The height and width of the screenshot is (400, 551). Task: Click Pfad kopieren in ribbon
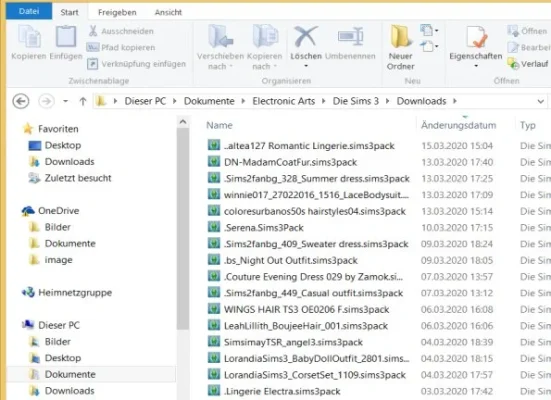point(121,47)
